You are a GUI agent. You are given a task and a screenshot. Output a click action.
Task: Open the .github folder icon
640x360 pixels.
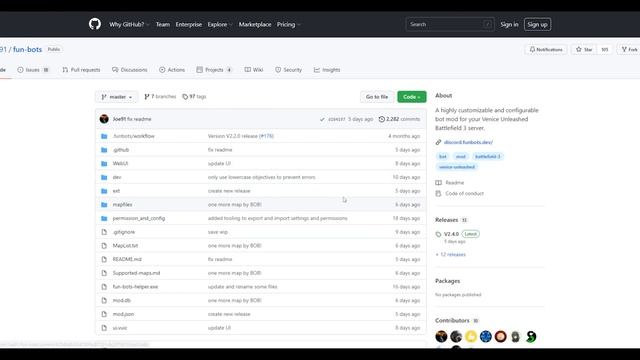click(x=104, y=150)
